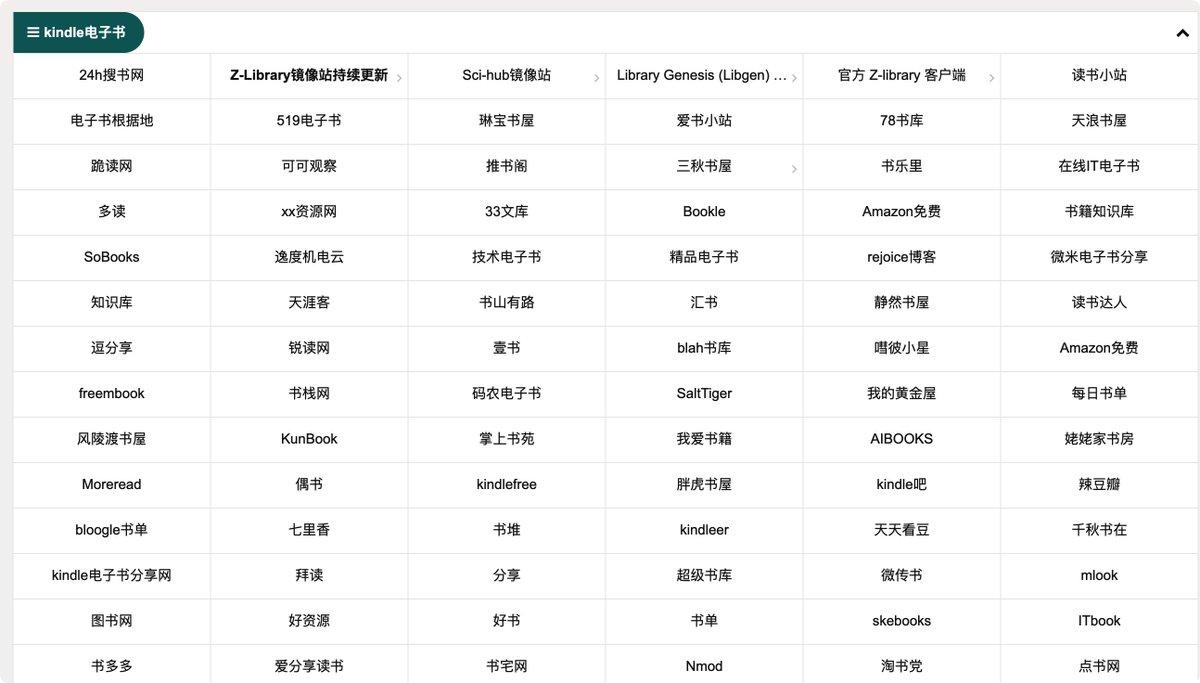1200x683 pixels.
Task: Visit 78书库
Action: [x=902, y=120]
